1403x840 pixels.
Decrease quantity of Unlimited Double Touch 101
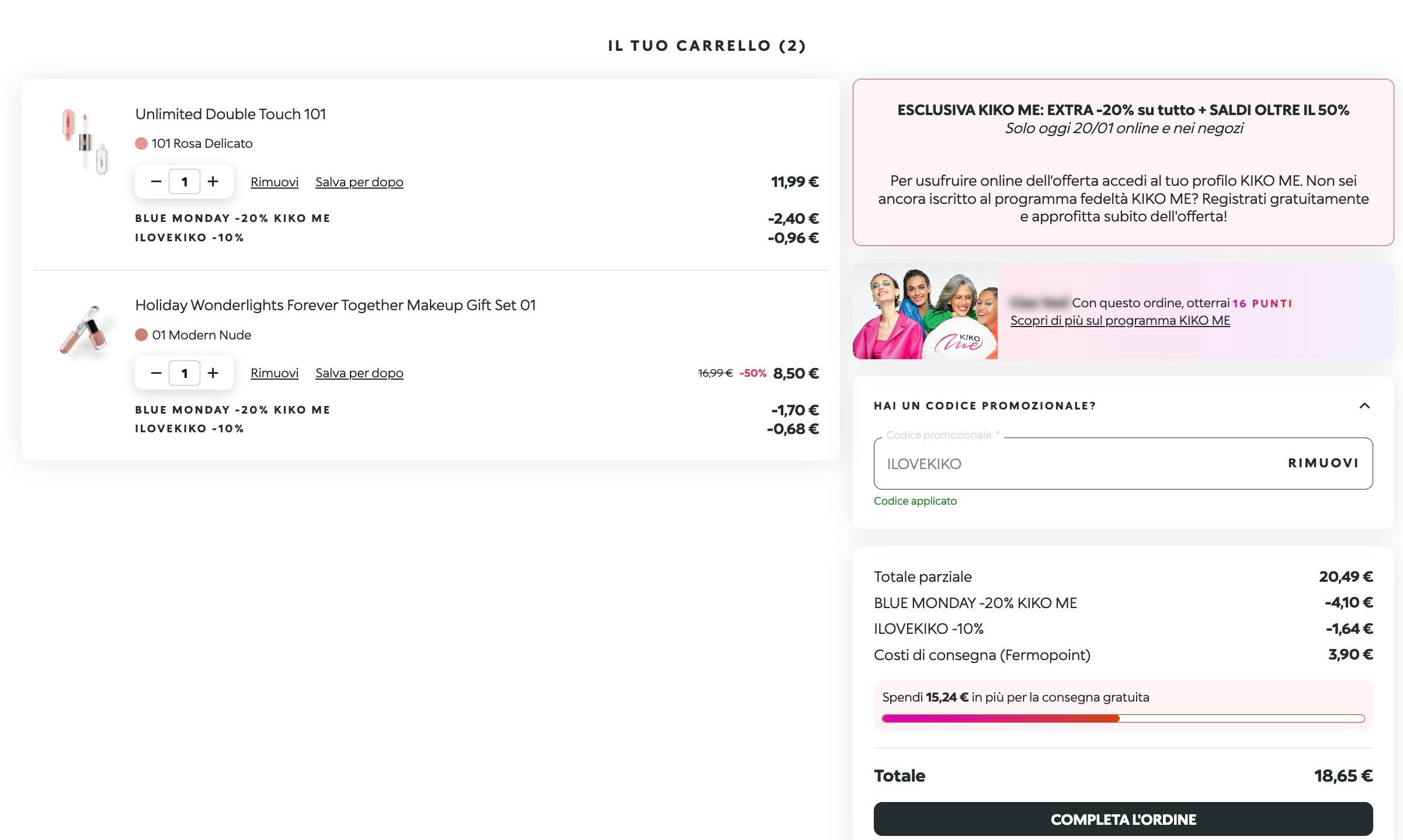coord(155,182)
